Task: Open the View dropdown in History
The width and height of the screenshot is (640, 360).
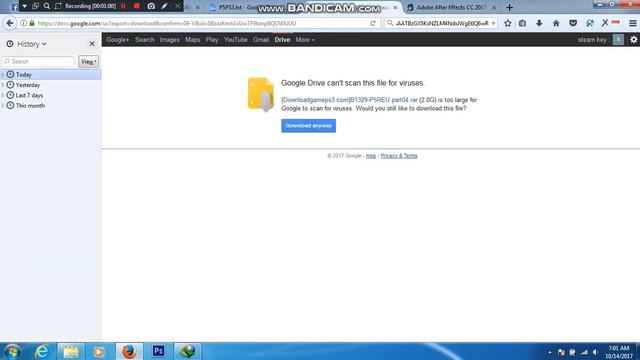Action: (89, 62)
